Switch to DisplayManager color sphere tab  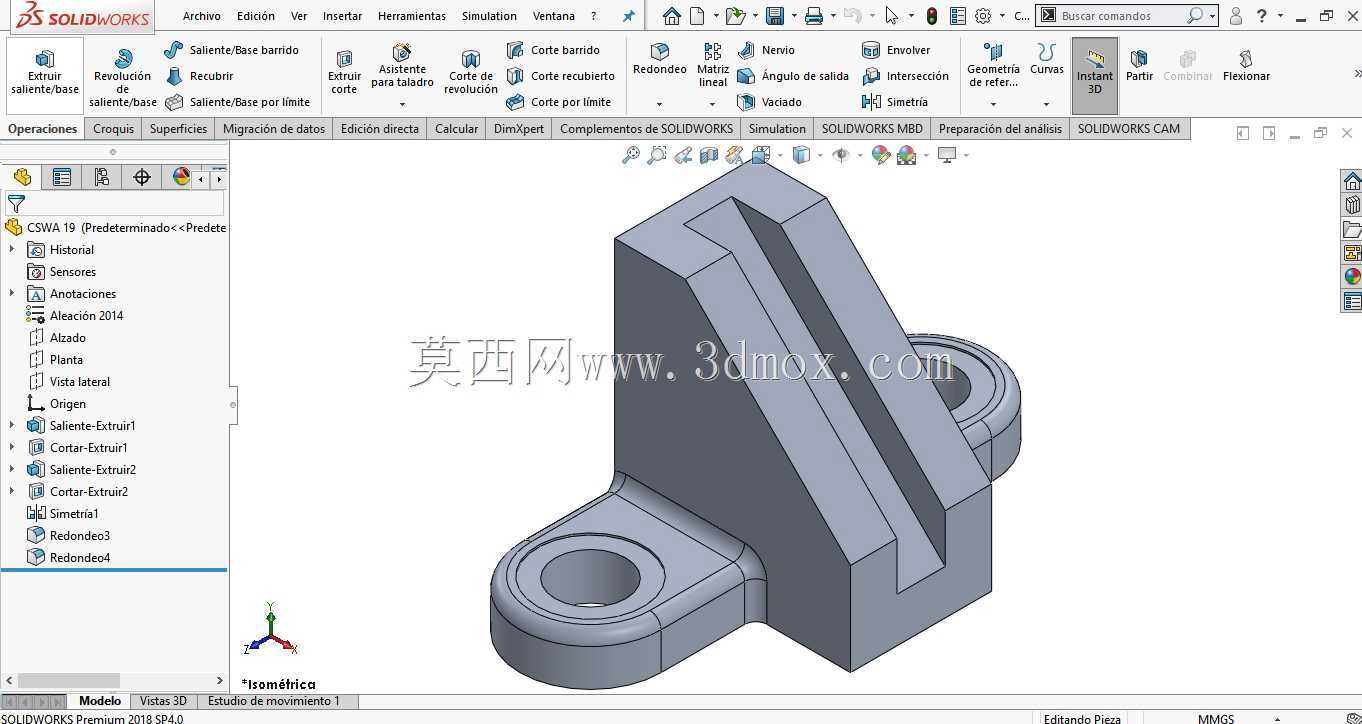181,177
